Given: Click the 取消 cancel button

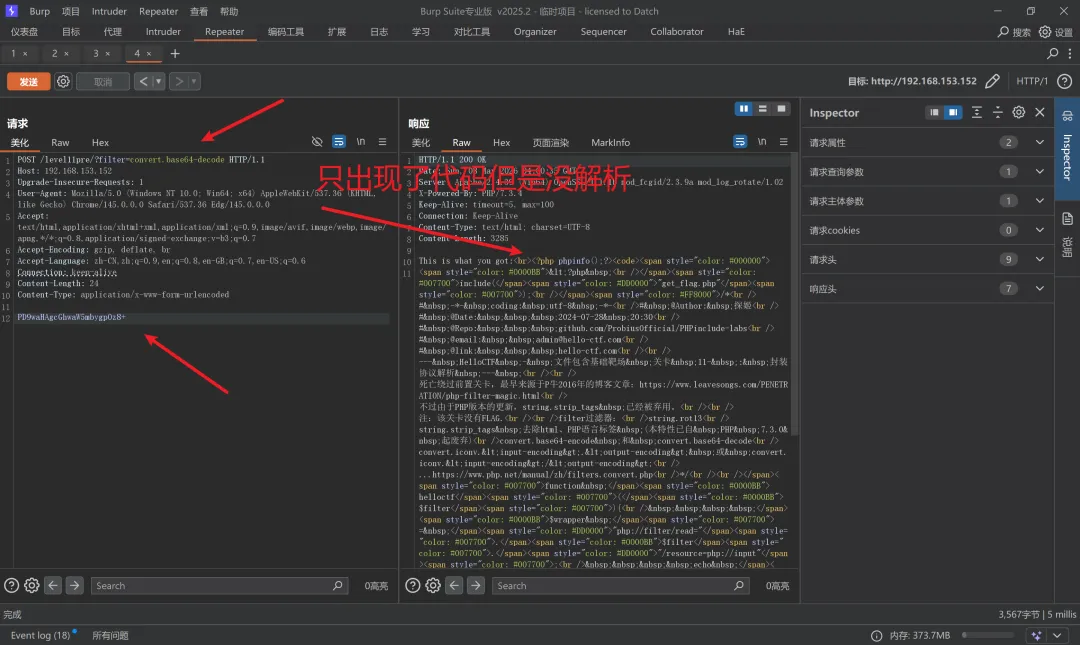Looking at the screenshot, I should (103, 81).
